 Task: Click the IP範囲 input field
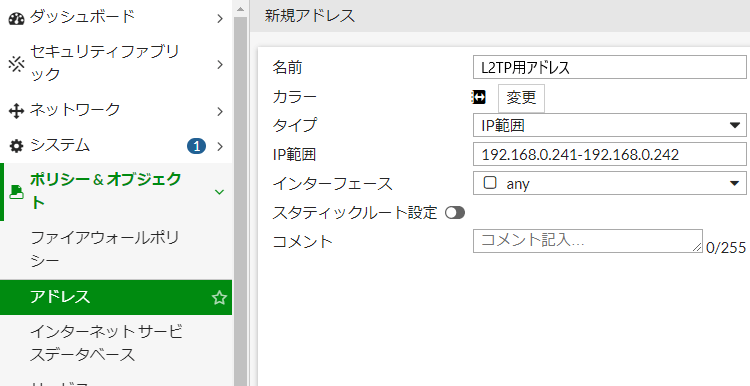(x=609, y=154)
